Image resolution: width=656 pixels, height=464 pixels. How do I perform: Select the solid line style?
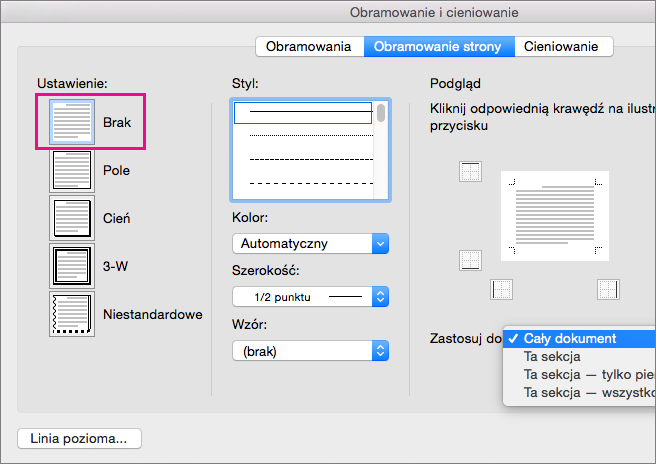click(x=303, y=112)
